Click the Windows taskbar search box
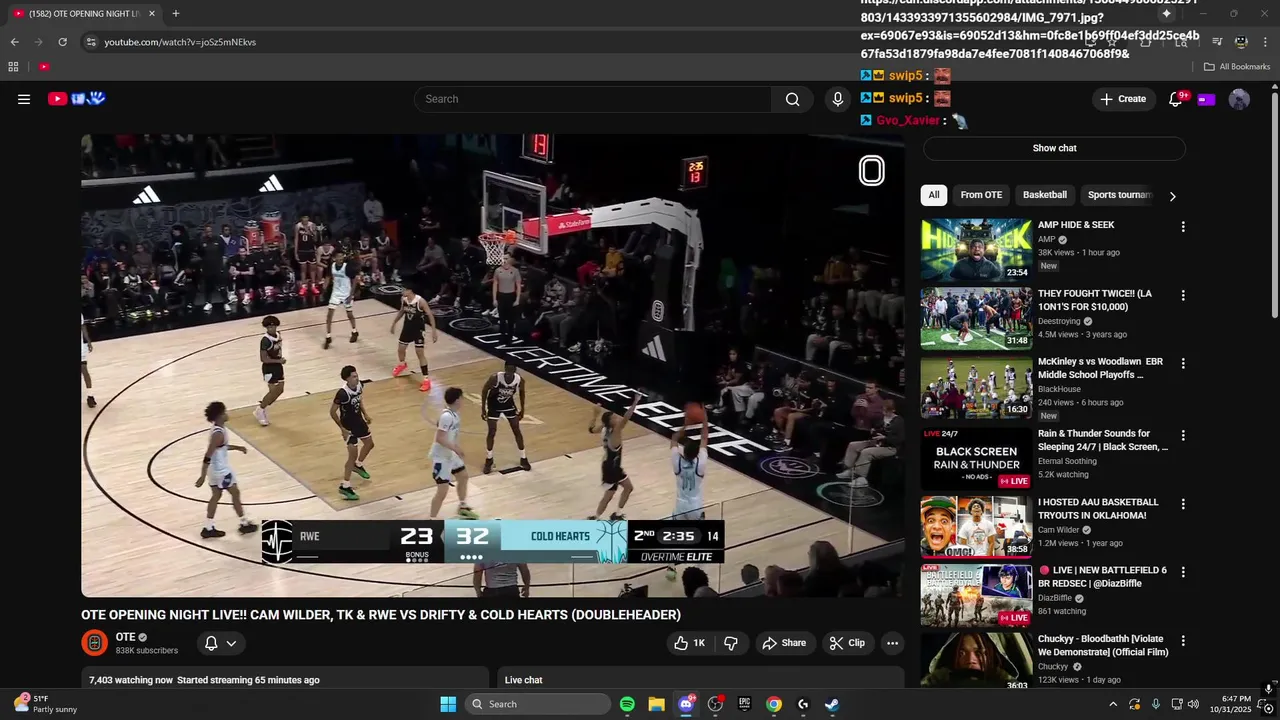The height and width of the screenshot is (720, 1280). [540, 704]
